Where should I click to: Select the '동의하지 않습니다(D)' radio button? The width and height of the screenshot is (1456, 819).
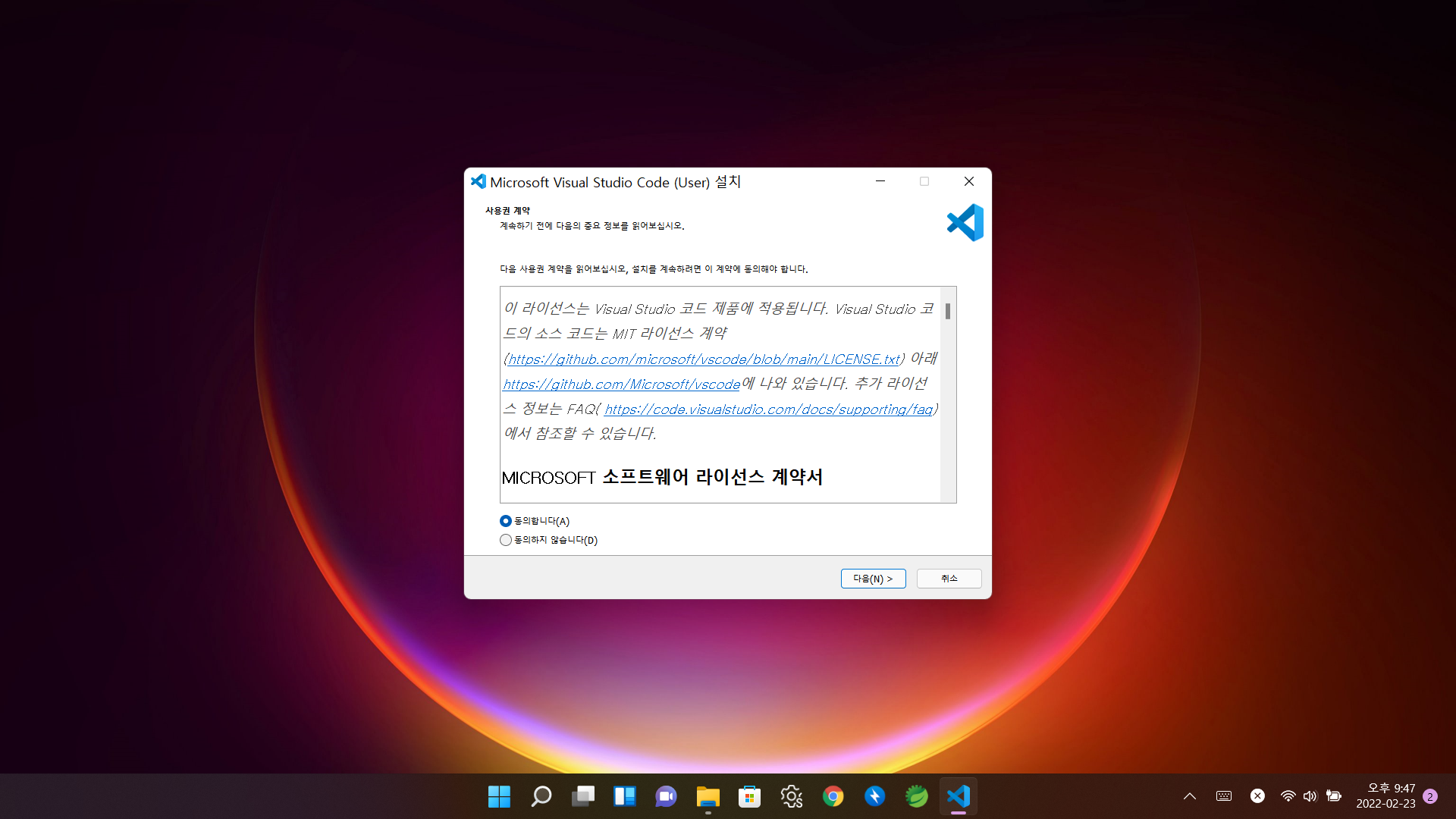tap(506, 540)
